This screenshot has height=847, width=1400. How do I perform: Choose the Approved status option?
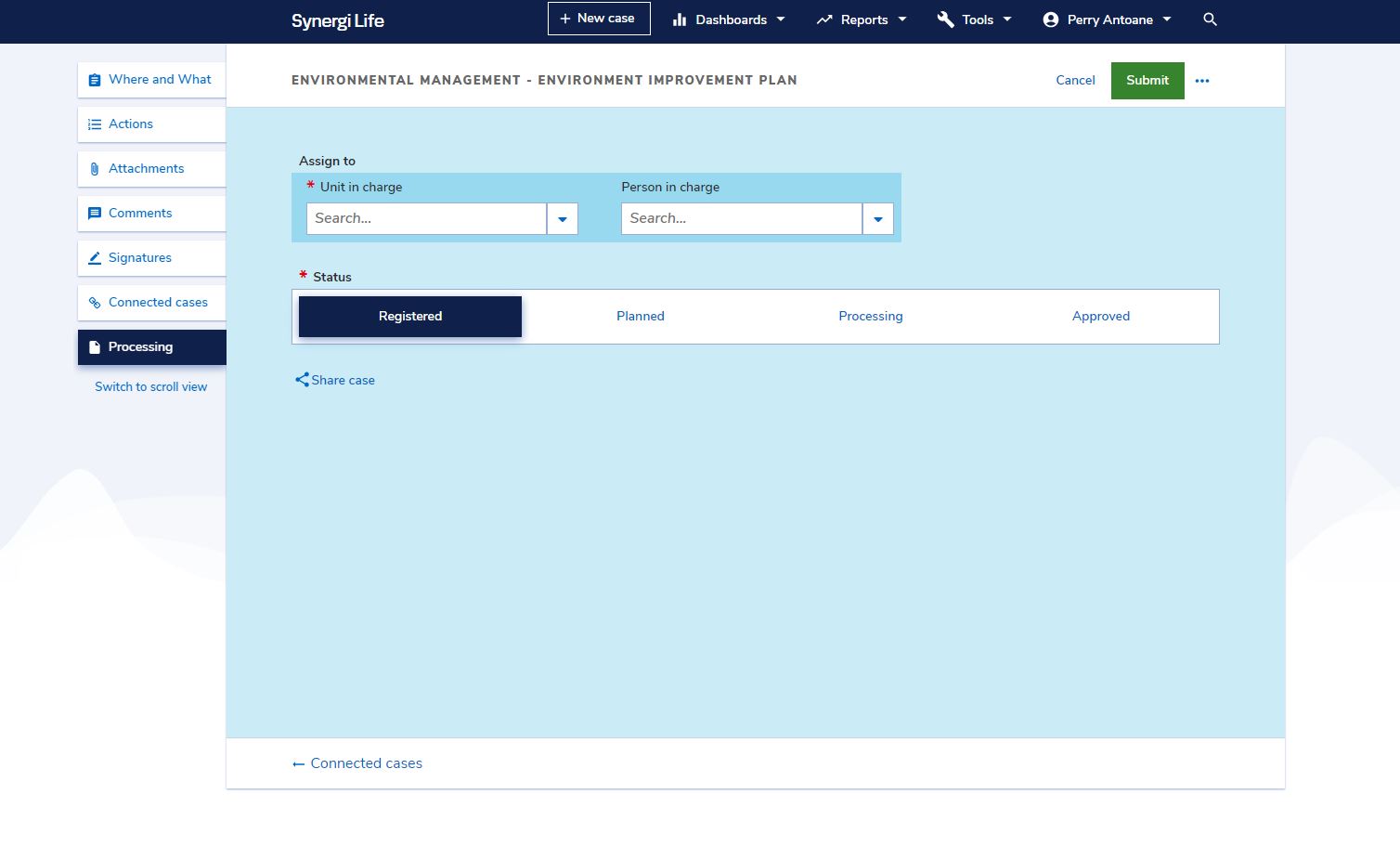[x=1101, y=316]
